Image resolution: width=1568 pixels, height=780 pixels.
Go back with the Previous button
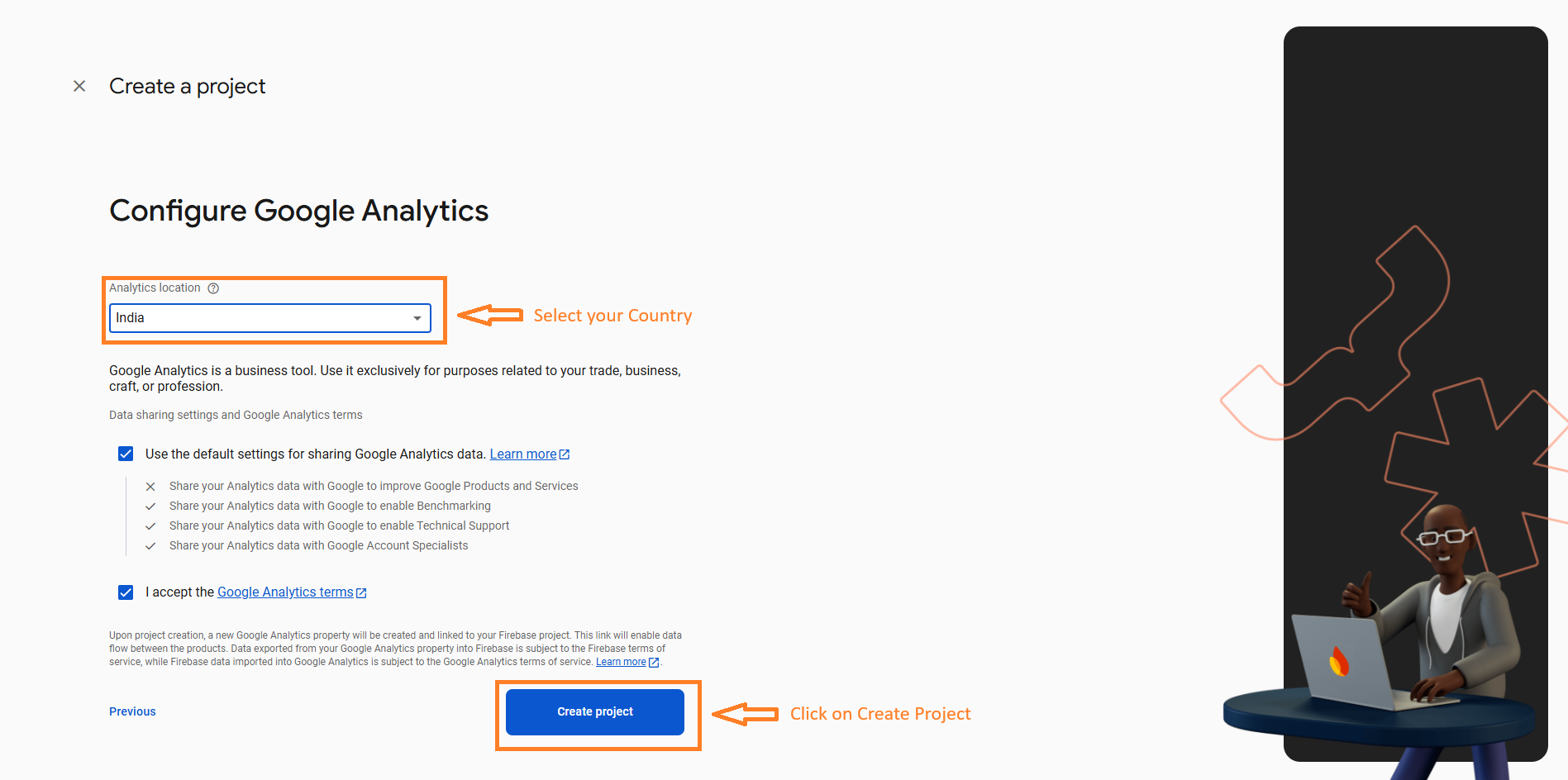pyautogui.click(x=132, y=711)
